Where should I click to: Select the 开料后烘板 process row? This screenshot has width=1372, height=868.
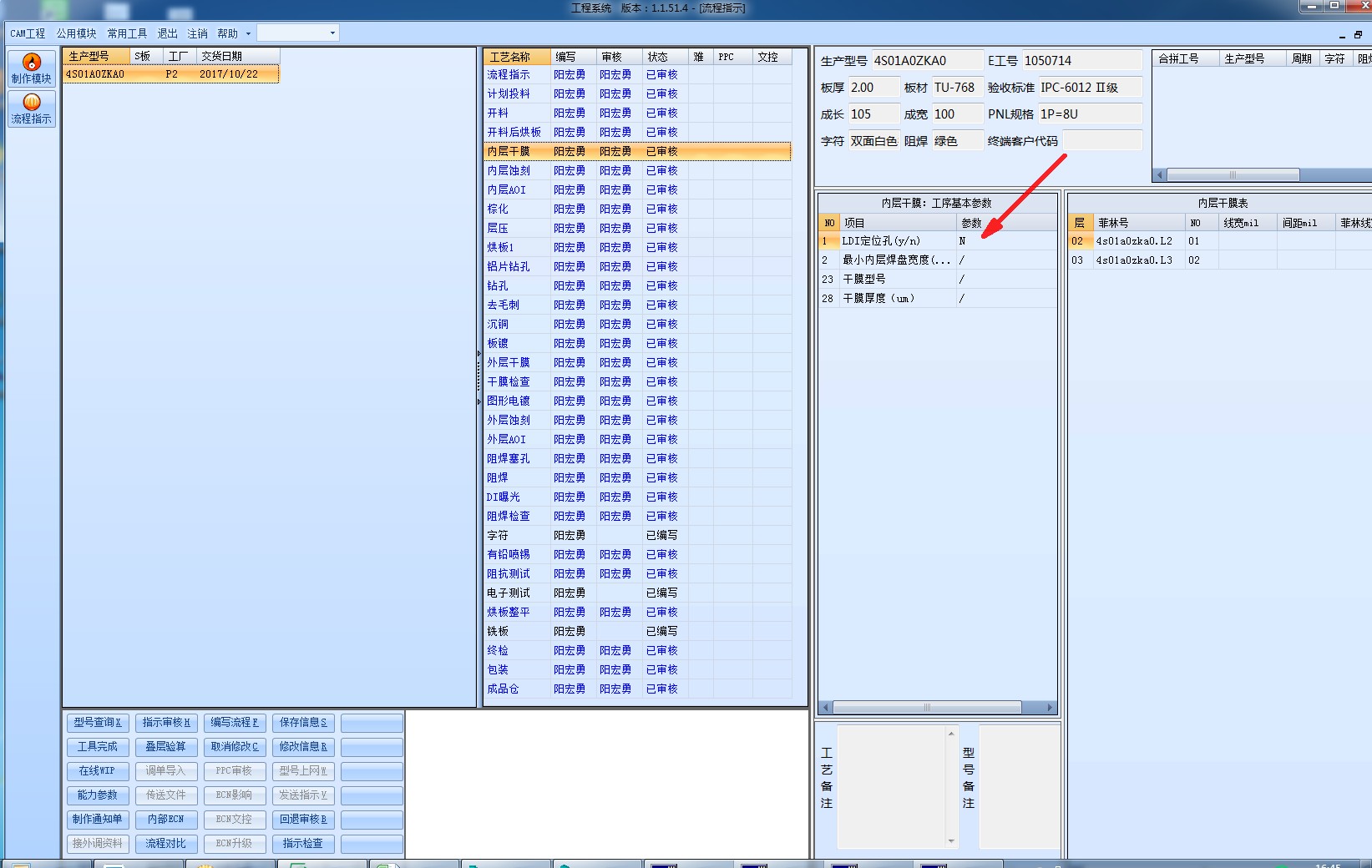click(x=637, y=132)
